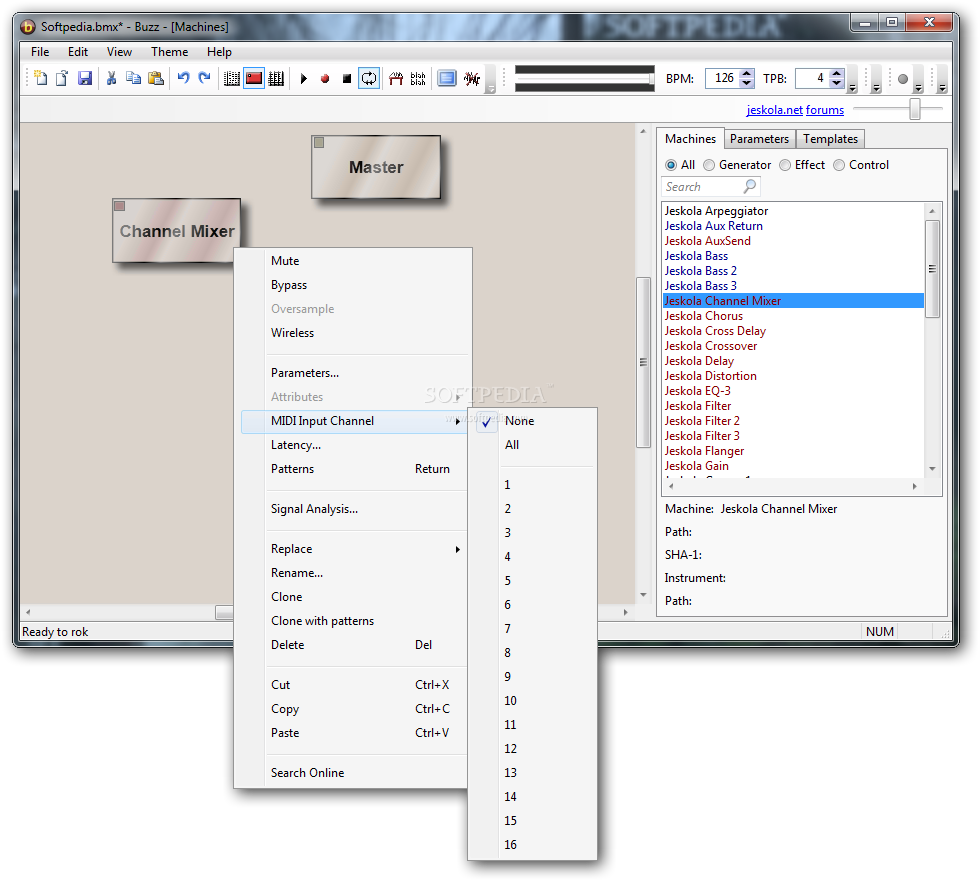Choose All in MIDI channel submenu

click(532, 445)
